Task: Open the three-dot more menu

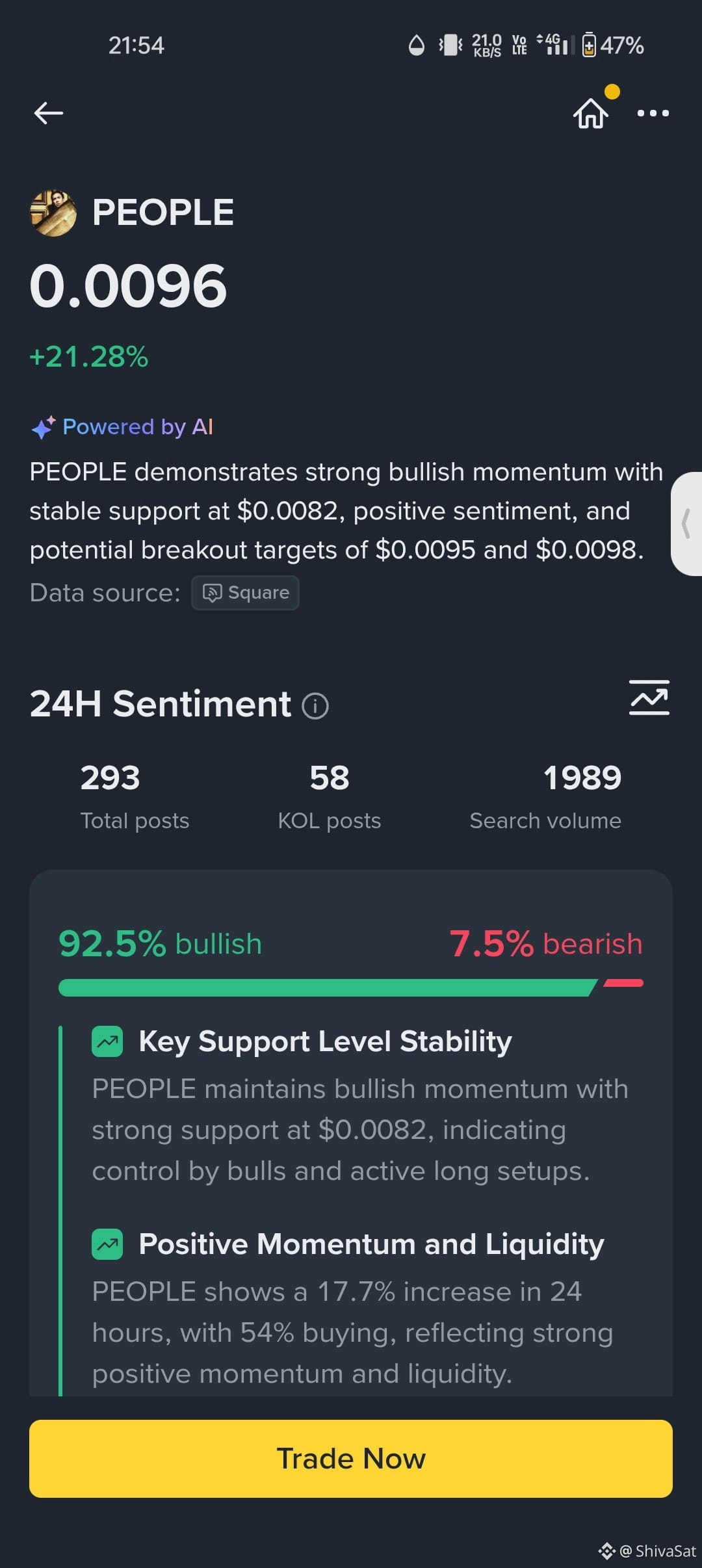Action: click(x=653, y=113)
